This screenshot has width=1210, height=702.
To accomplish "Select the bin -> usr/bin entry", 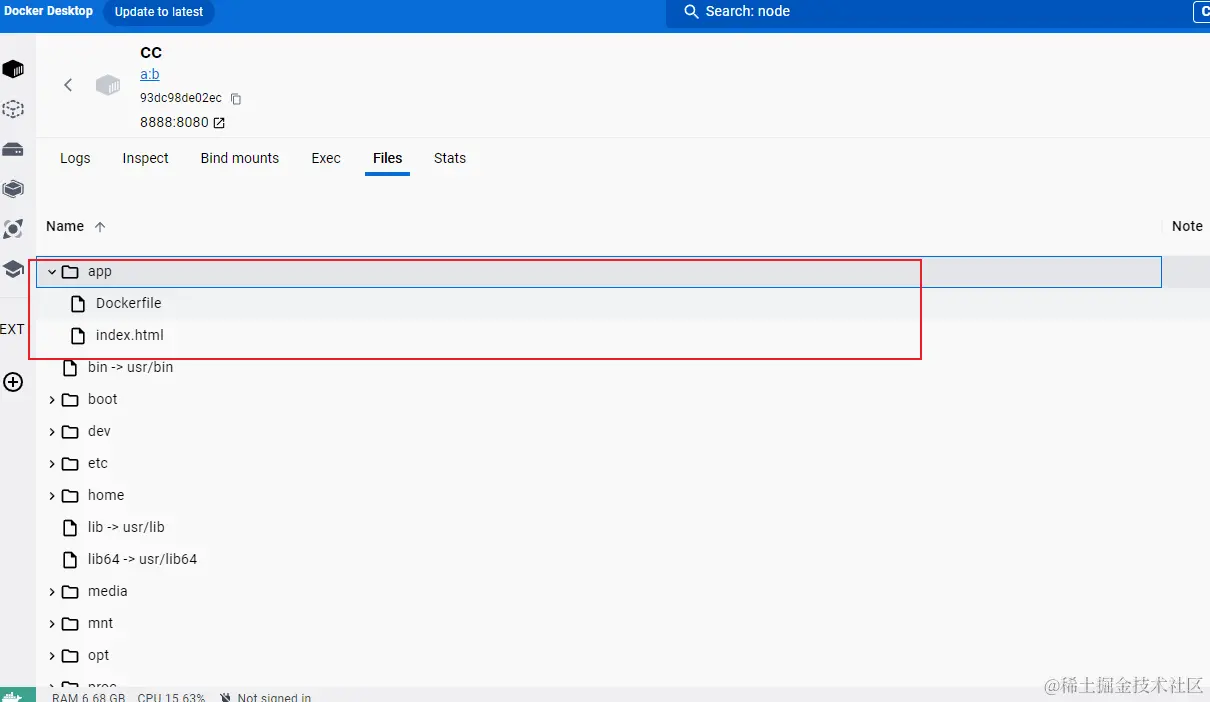I will 130,367.
